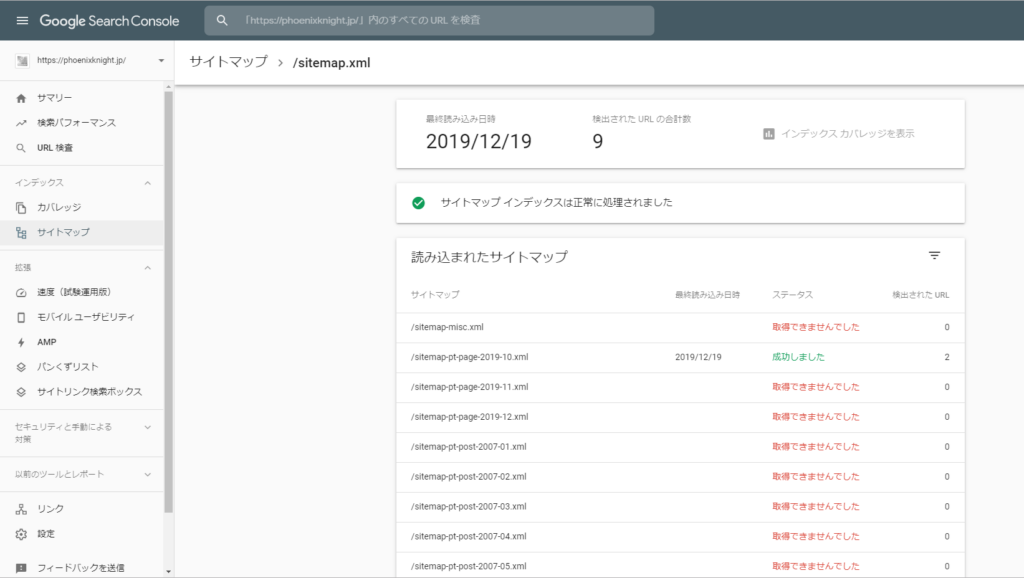Open the モバイル ユーザビリティ phone icon
The width and height of the screenshot is (1024, 578).
21,317
